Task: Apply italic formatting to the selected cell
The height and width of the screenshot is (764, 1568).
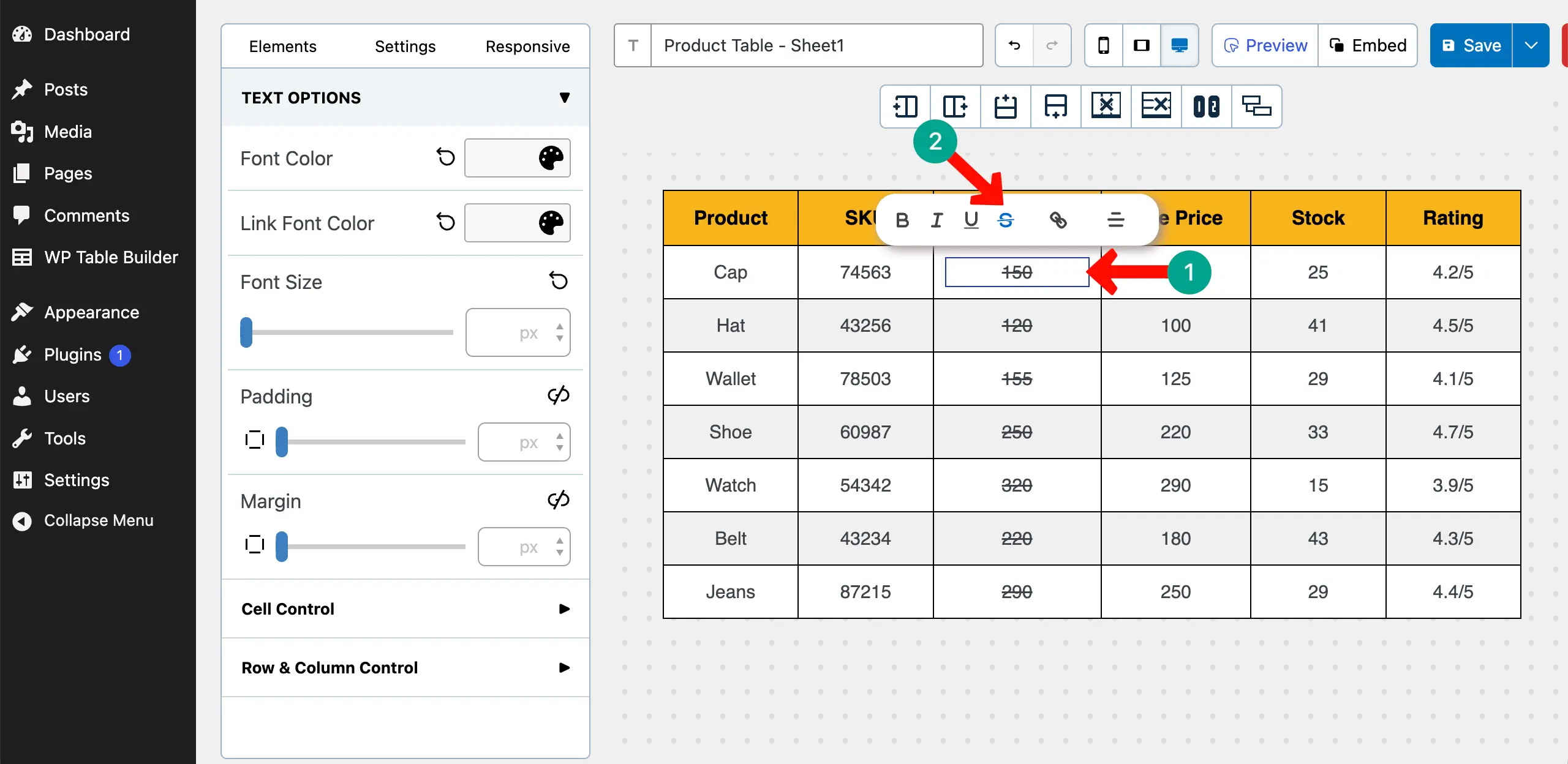Action: pos(937,219)
